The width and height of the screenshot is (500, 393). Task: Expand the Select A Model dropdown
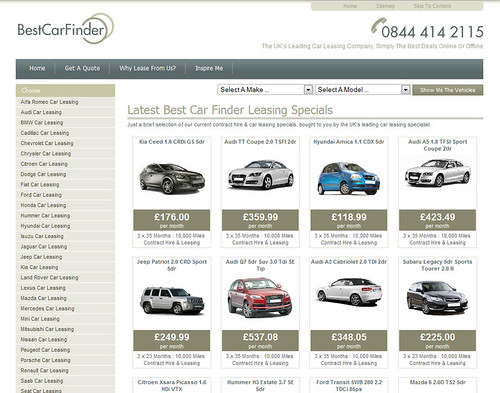point(363,90)
